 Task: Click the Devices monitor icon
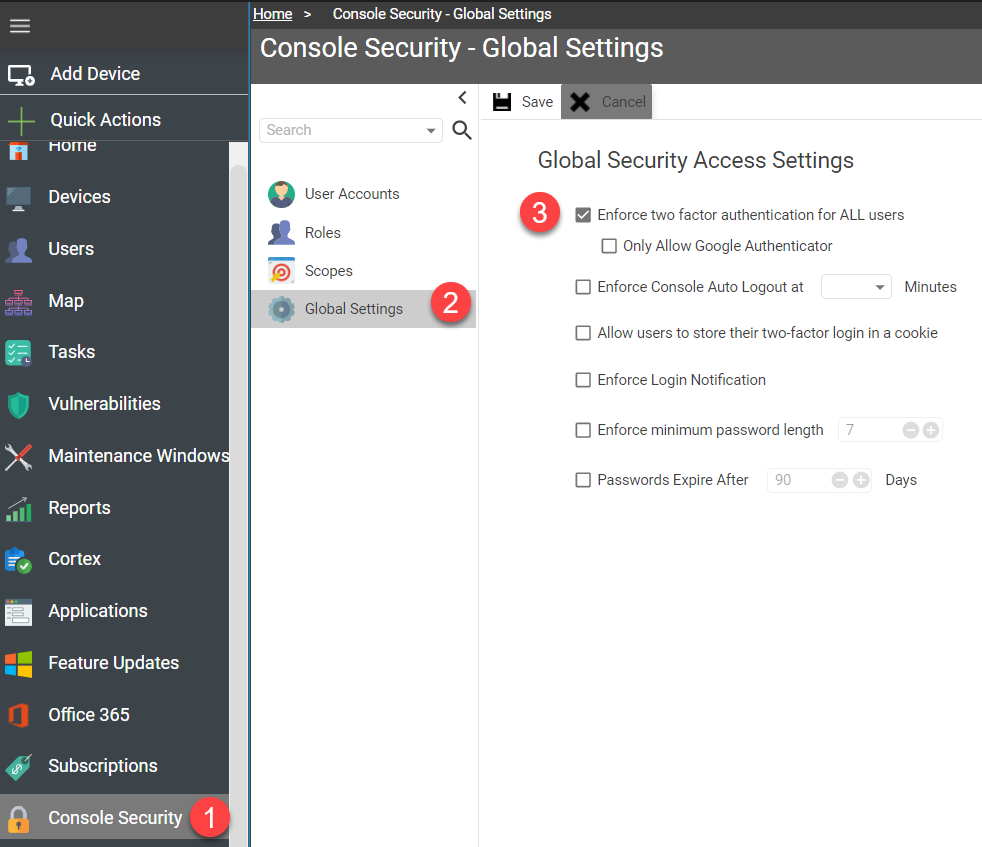[x=18, y=197]
